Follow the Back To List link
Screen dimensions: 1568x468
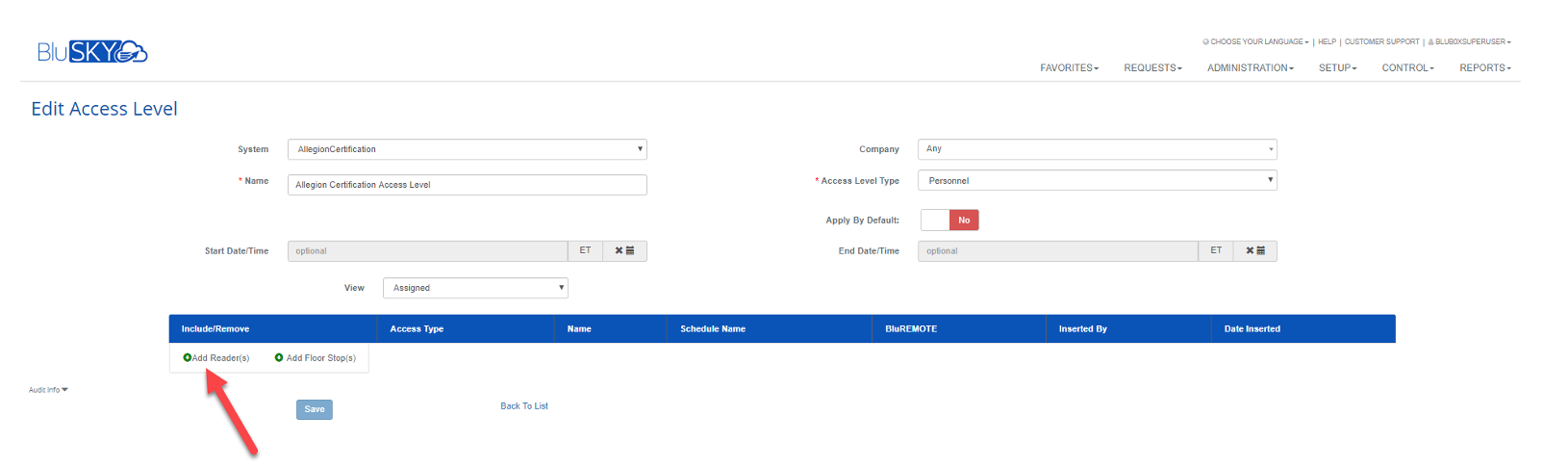point(524,406)
